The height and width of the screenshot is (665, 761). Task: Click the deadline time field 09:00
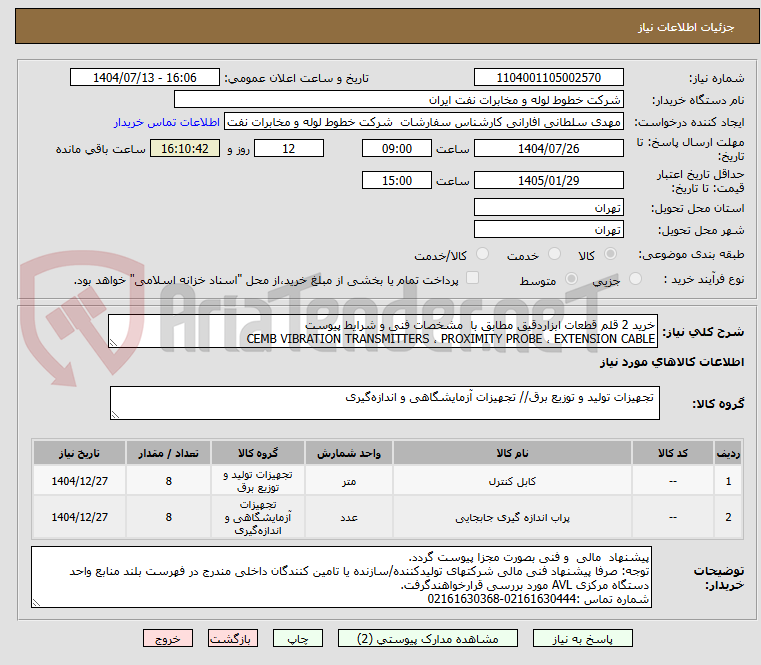397,148
